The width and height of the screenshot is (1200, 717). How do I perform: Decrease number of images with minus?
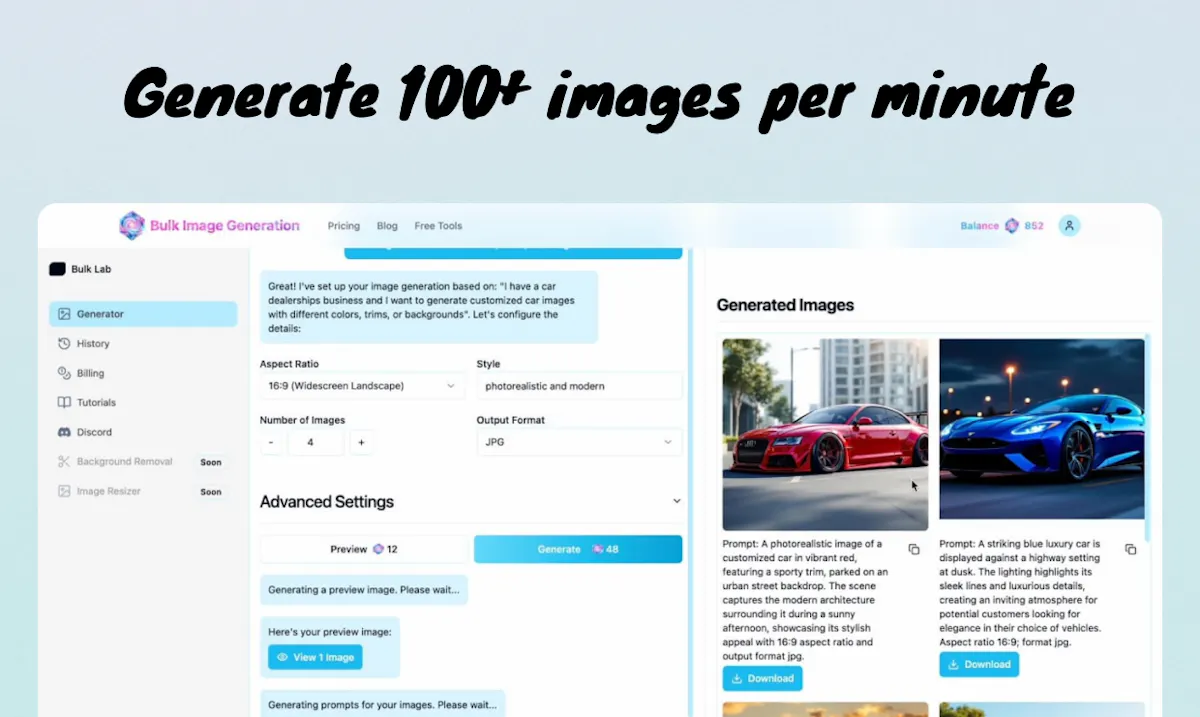pos(271,442)
